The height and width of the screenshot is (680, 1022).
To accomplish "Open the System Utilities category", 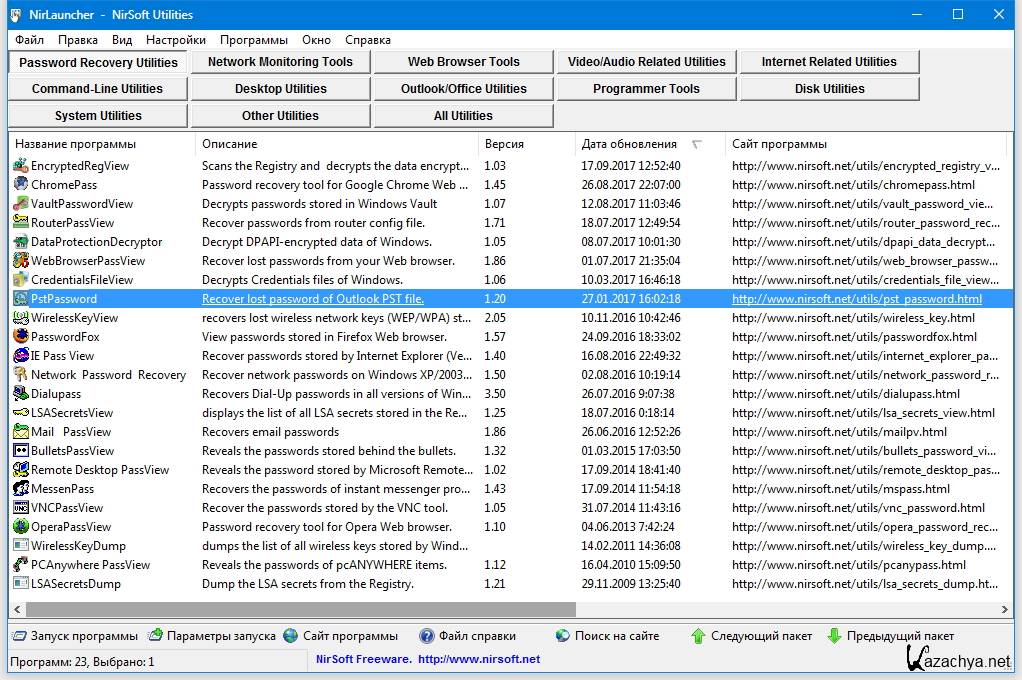I will pyautogui.click(x=98, y=116).
